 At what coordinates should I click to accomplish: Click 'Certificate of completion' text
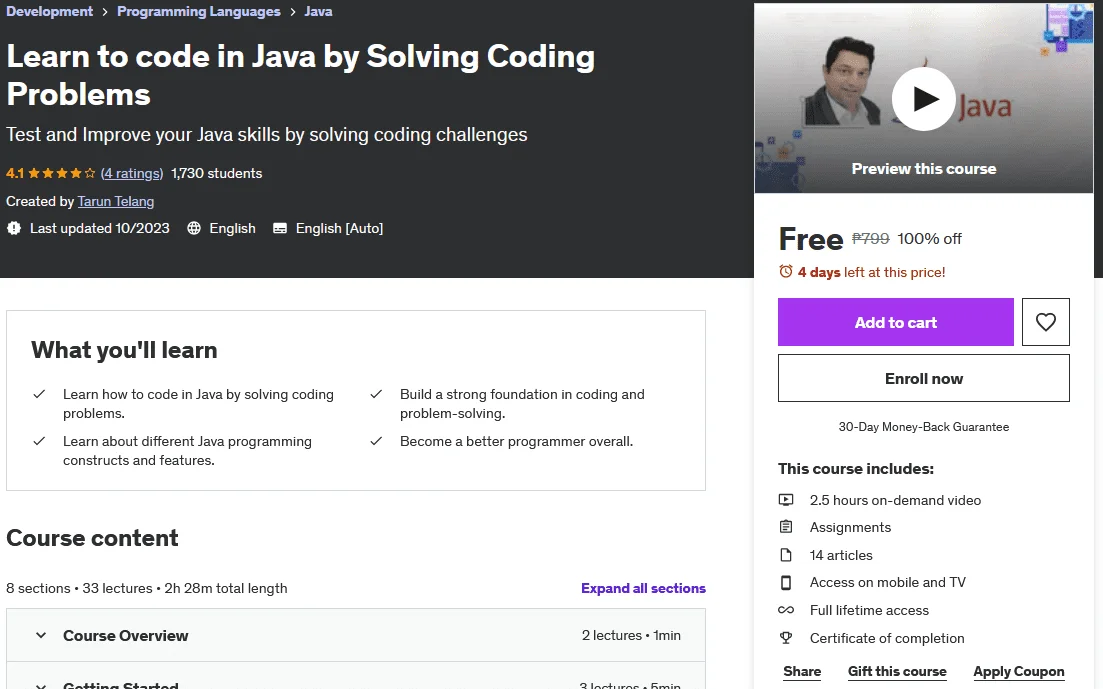click(886, 638)
